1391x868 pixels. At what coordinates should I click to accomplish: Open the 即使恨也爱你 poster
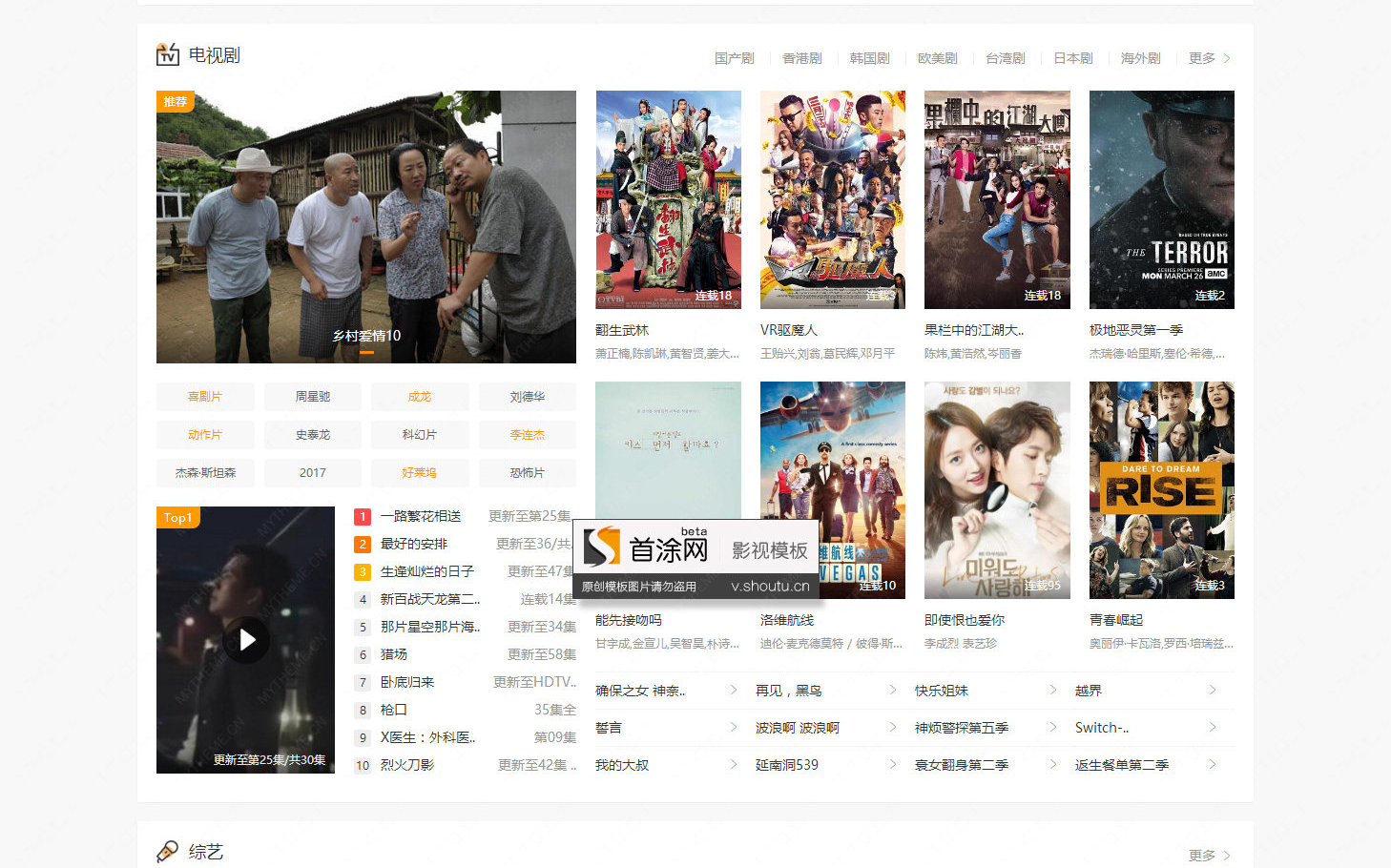pos(997,490)
